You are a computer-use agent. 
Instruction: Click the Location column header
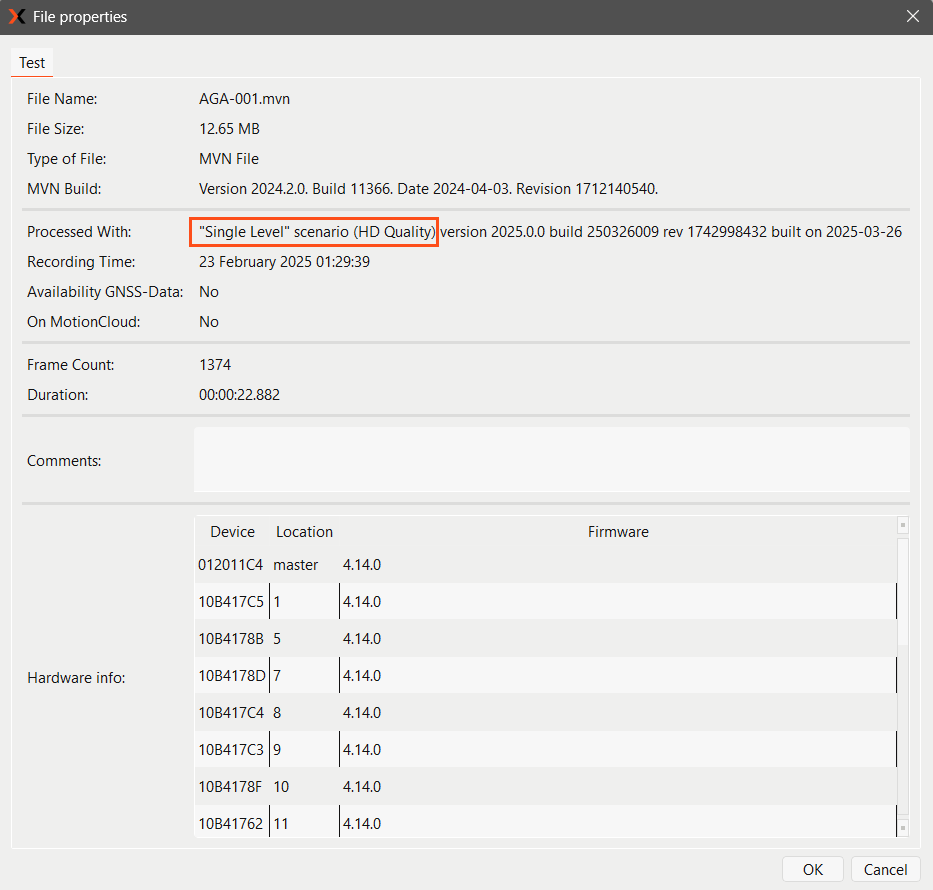(x=304, y=532)
